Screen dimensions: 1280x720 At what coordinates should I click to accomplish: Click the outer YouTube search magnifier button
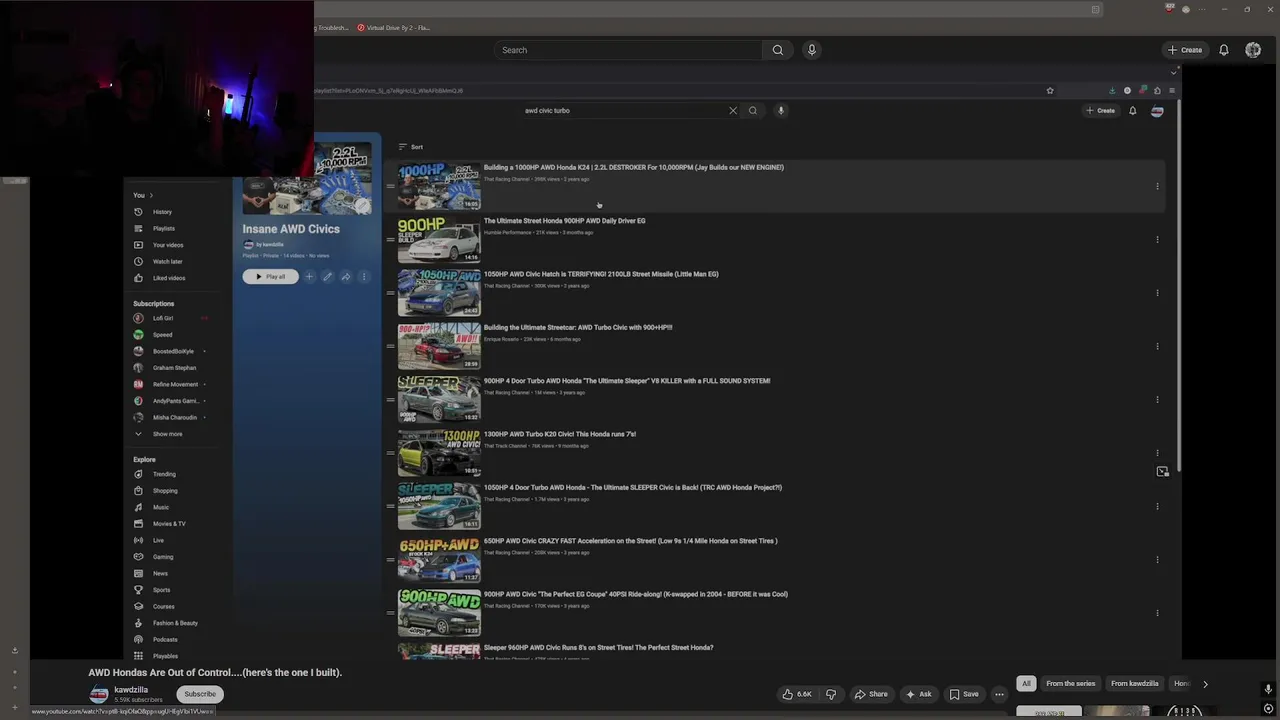click(x=777, y=50)
